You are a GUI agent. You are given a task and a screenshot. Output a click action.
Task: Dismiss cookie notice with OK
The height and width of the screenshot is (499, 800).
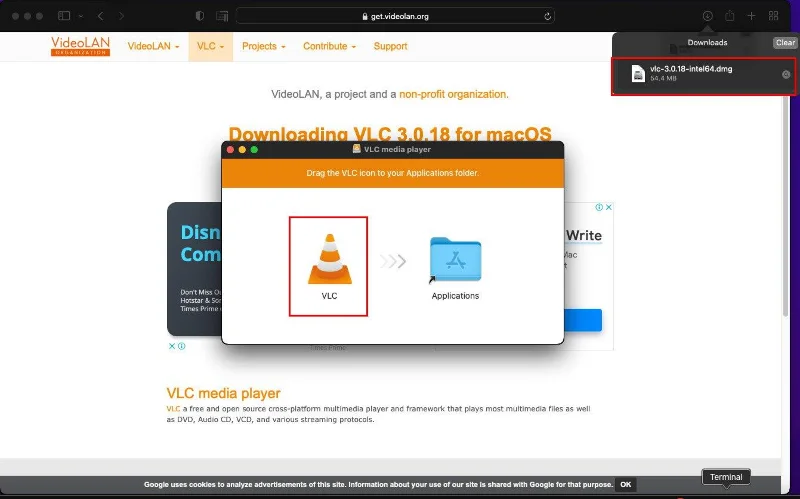click(x=626, y=484)
